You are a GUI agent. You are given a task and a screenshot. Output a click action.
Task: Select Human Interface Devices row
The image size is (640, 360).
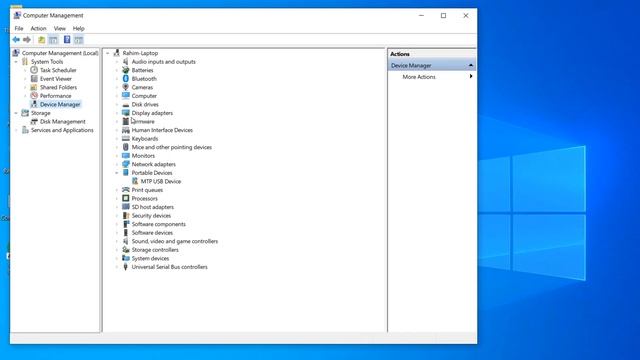click(162, 130)
